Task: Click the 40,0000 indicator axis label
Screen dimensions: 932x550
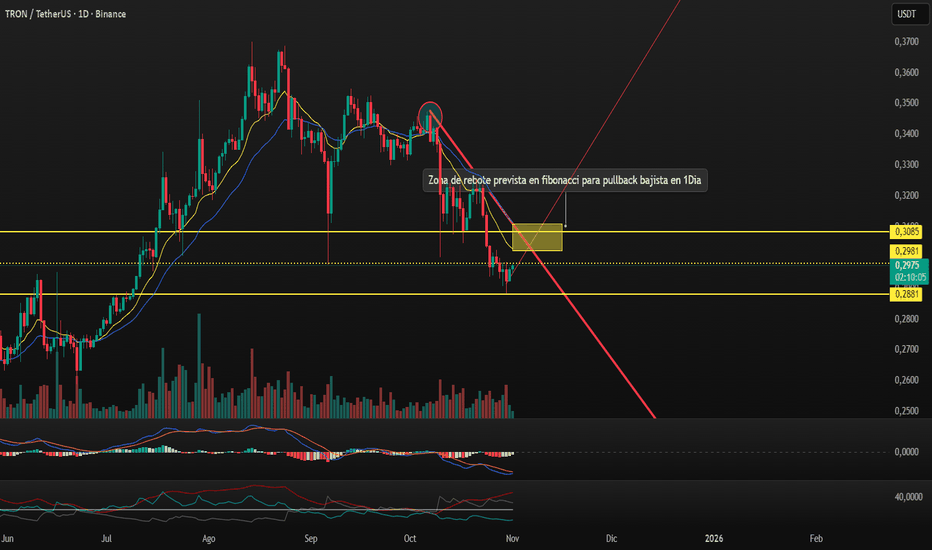Action: pos(908,496)
